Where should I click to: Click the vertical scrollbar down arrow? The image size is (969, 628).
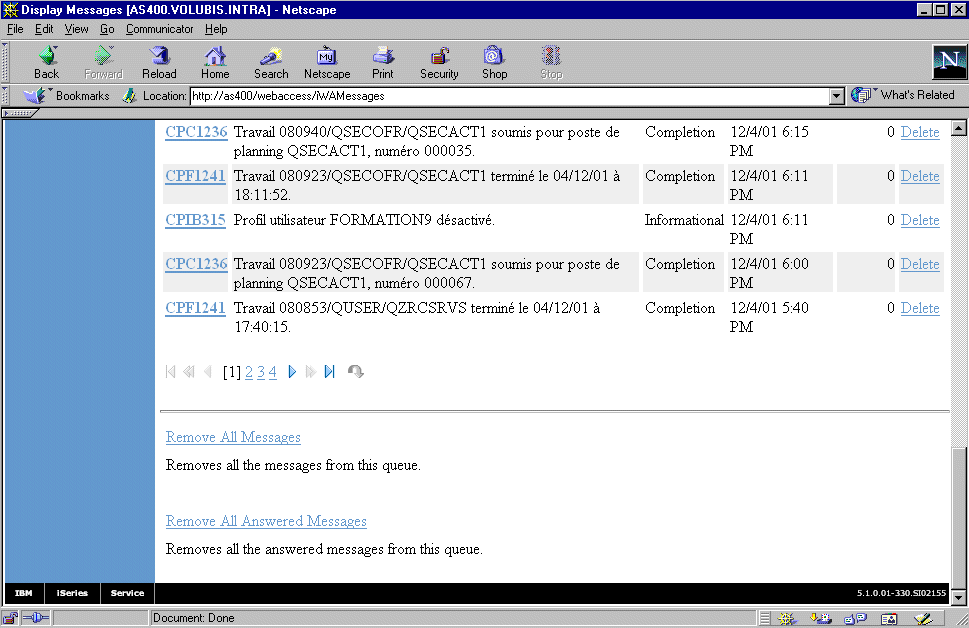(958, 597)
